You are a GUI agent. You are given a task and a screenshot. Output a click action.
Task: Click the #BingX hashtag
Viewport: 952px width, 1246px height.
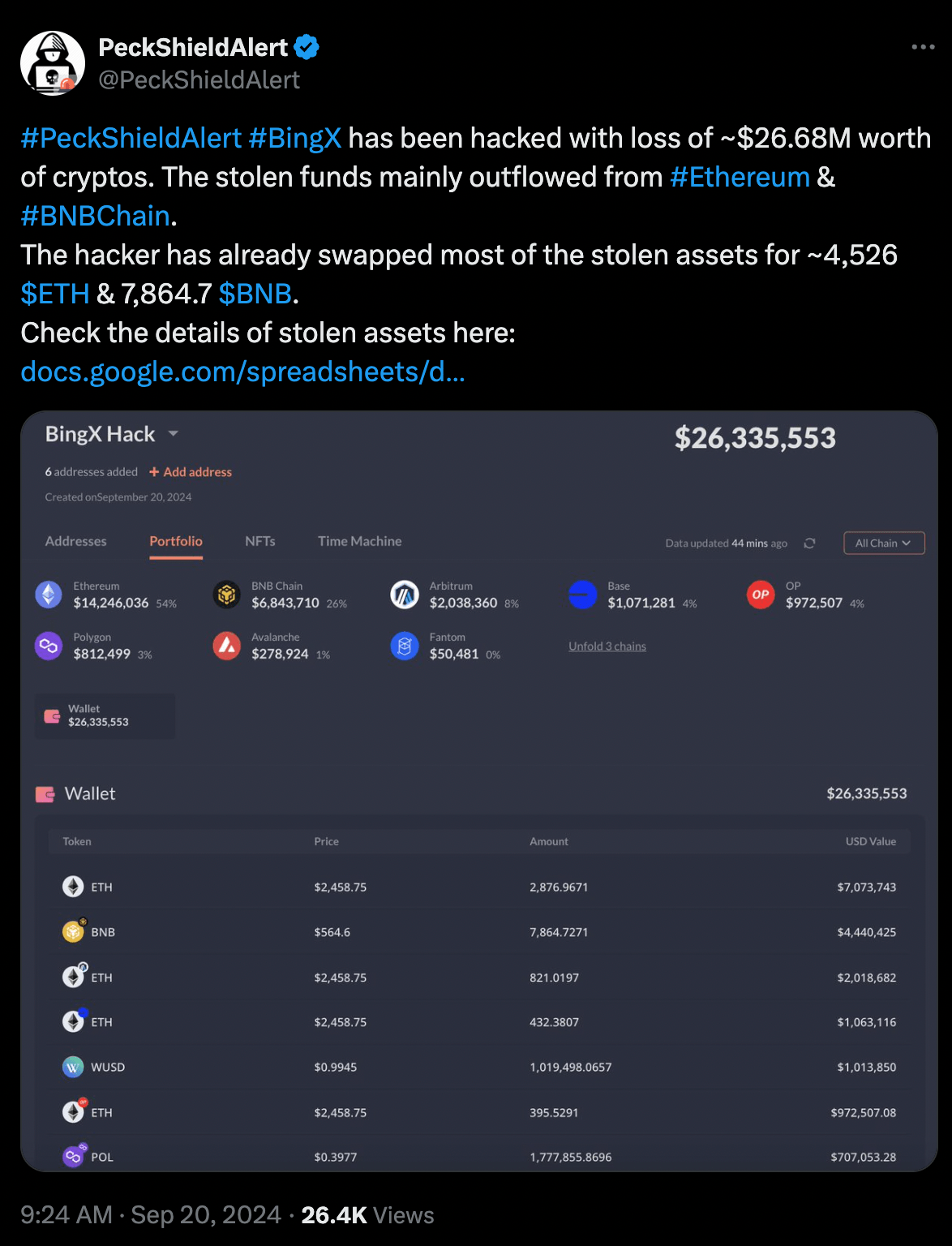click(295, 139)
